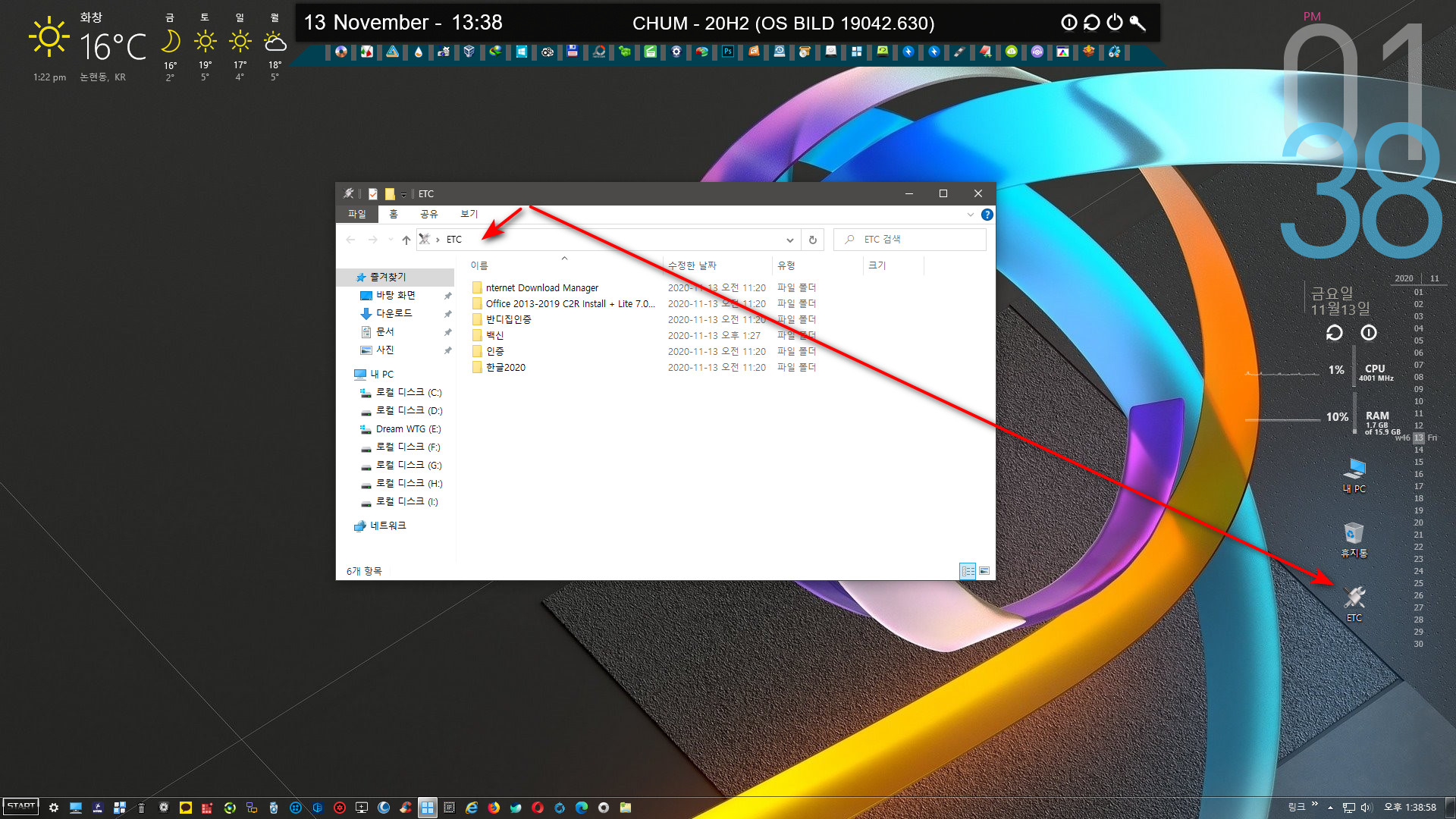Screen dimensions: 1456x819
Task: Sort by 이름 column header
Action: [x=563, y=265]
